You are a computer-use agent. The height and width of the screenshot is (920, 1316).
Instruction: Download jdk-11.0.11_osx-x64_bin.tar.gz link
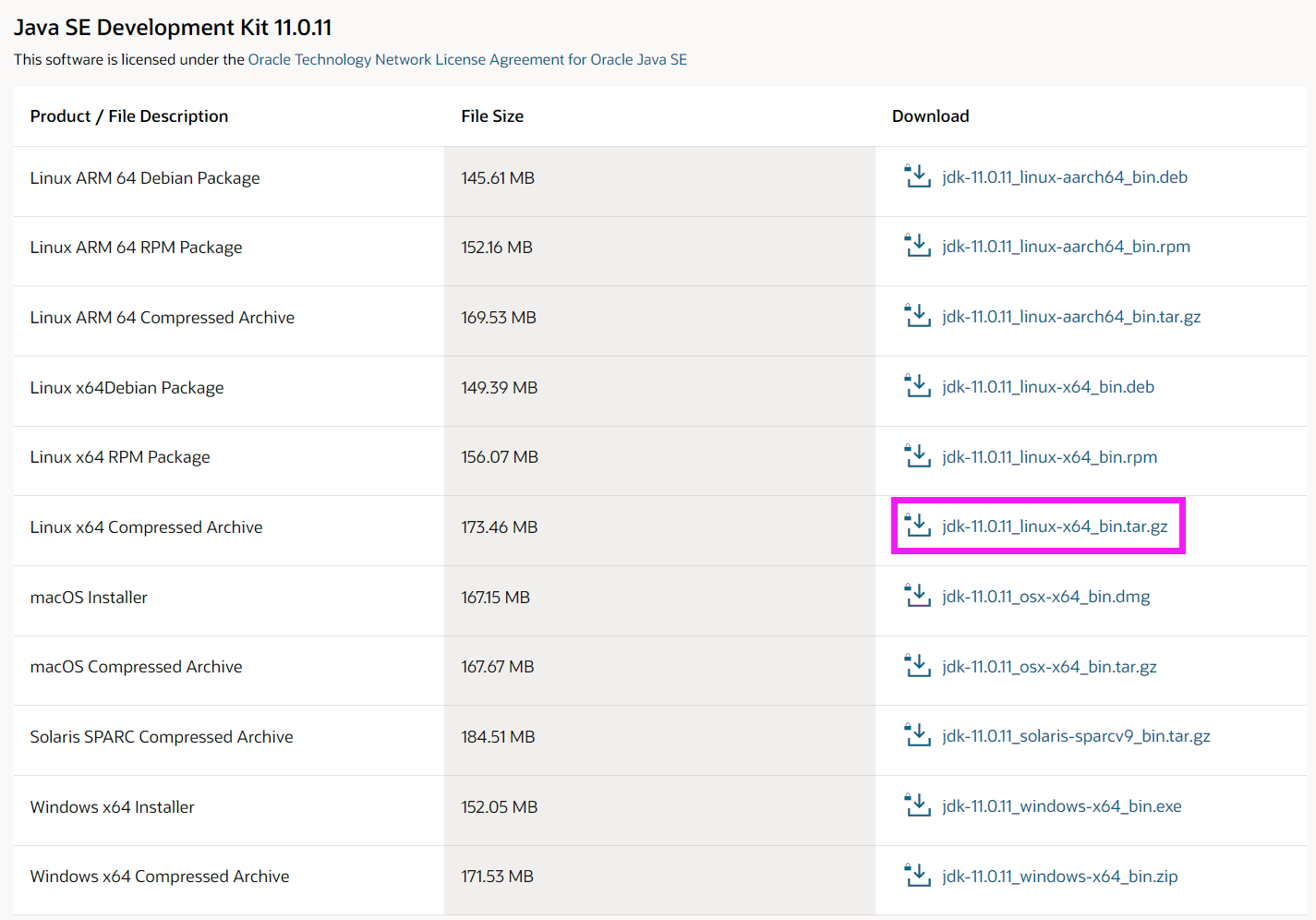[x=1049, y=667]
